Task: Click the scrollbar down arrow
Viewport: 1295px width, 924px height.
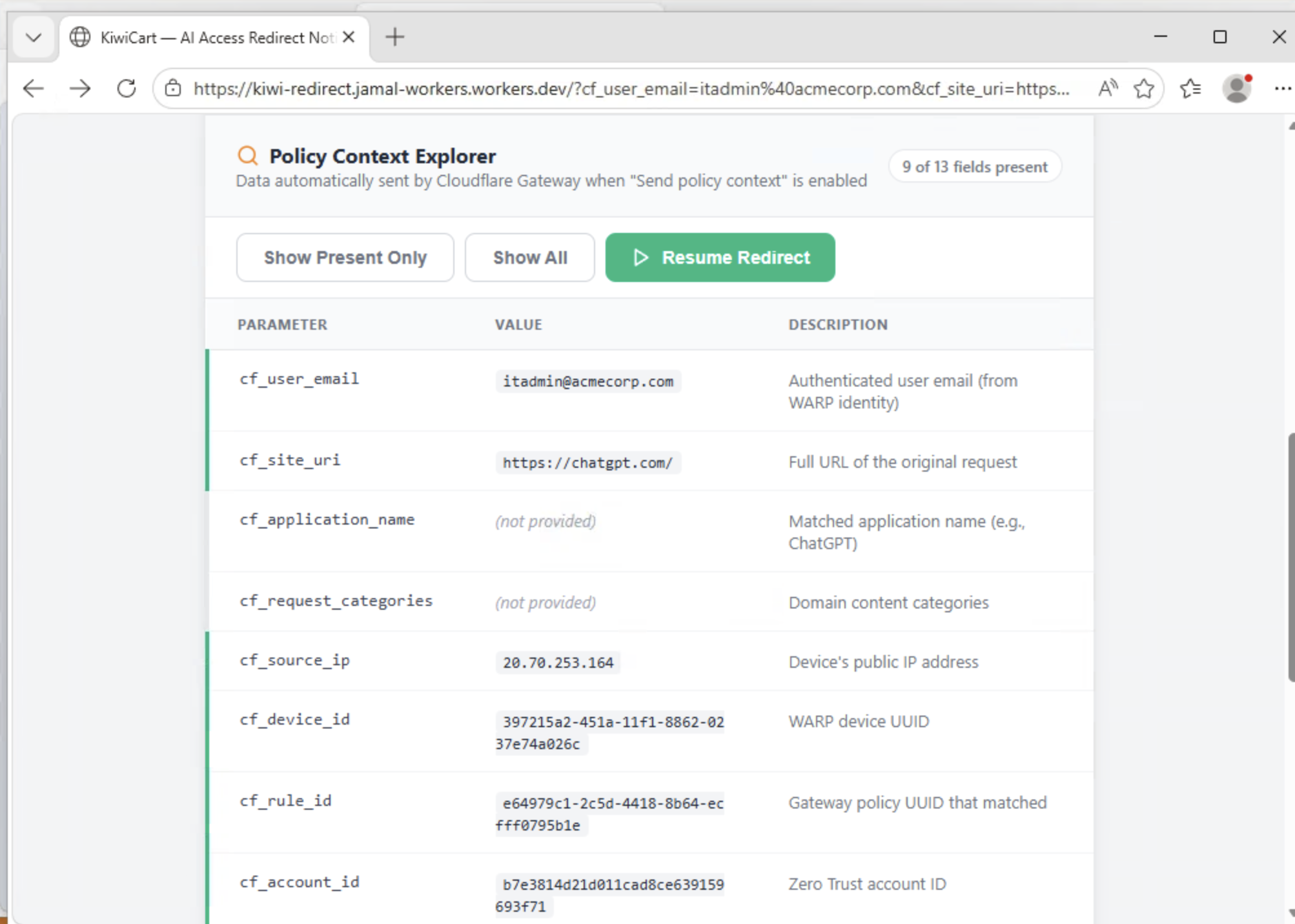Action: point(1291,913)
